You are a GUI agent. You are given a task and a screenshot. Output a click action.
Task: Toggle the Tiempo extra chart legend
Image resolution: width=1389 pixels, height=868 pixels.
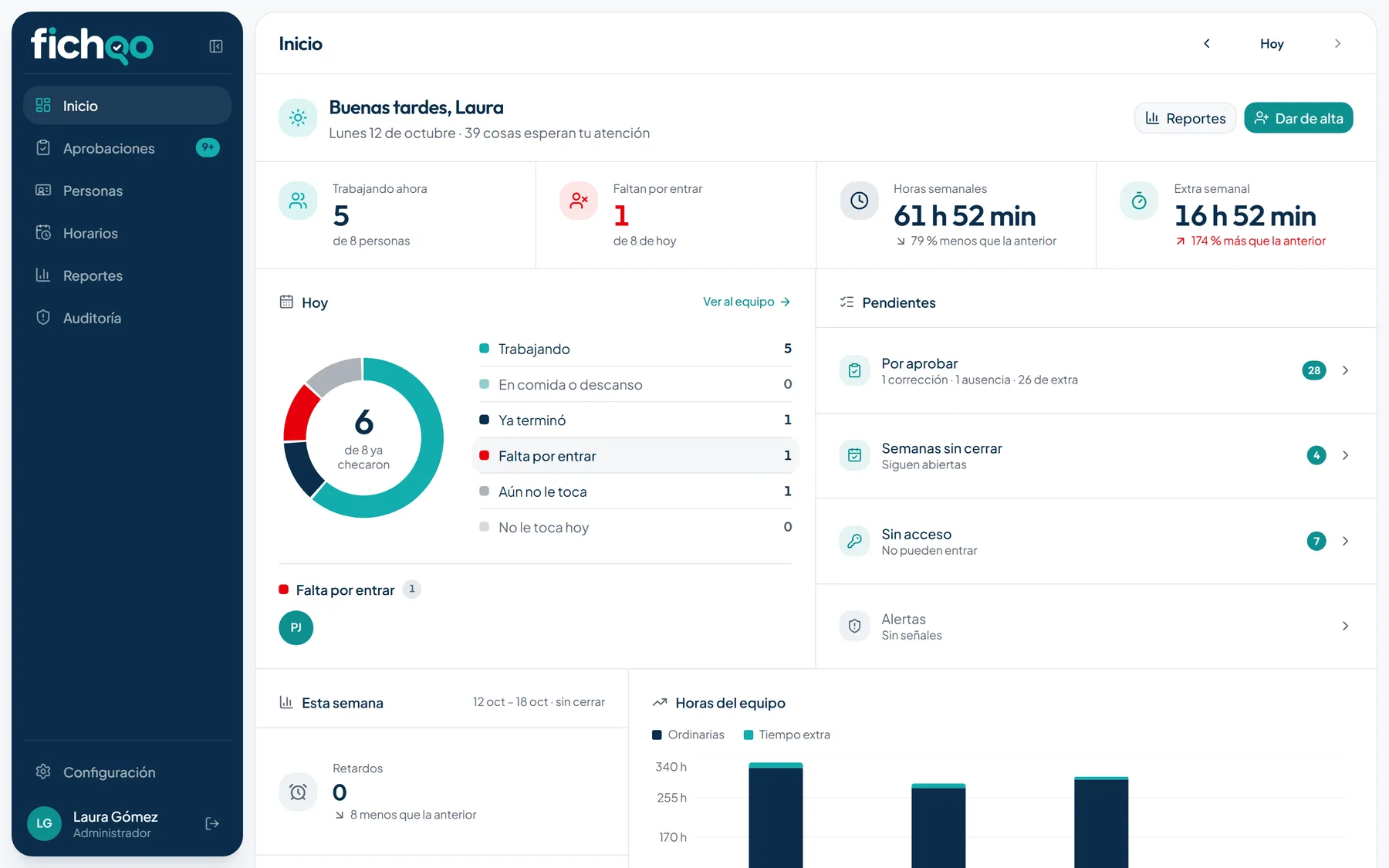coord(786,735)
